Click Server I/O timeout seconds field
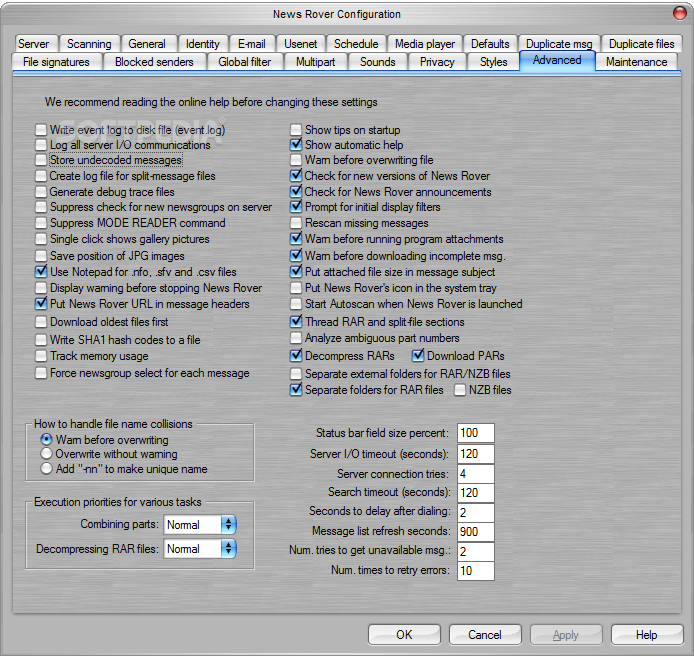 [476, 454]
